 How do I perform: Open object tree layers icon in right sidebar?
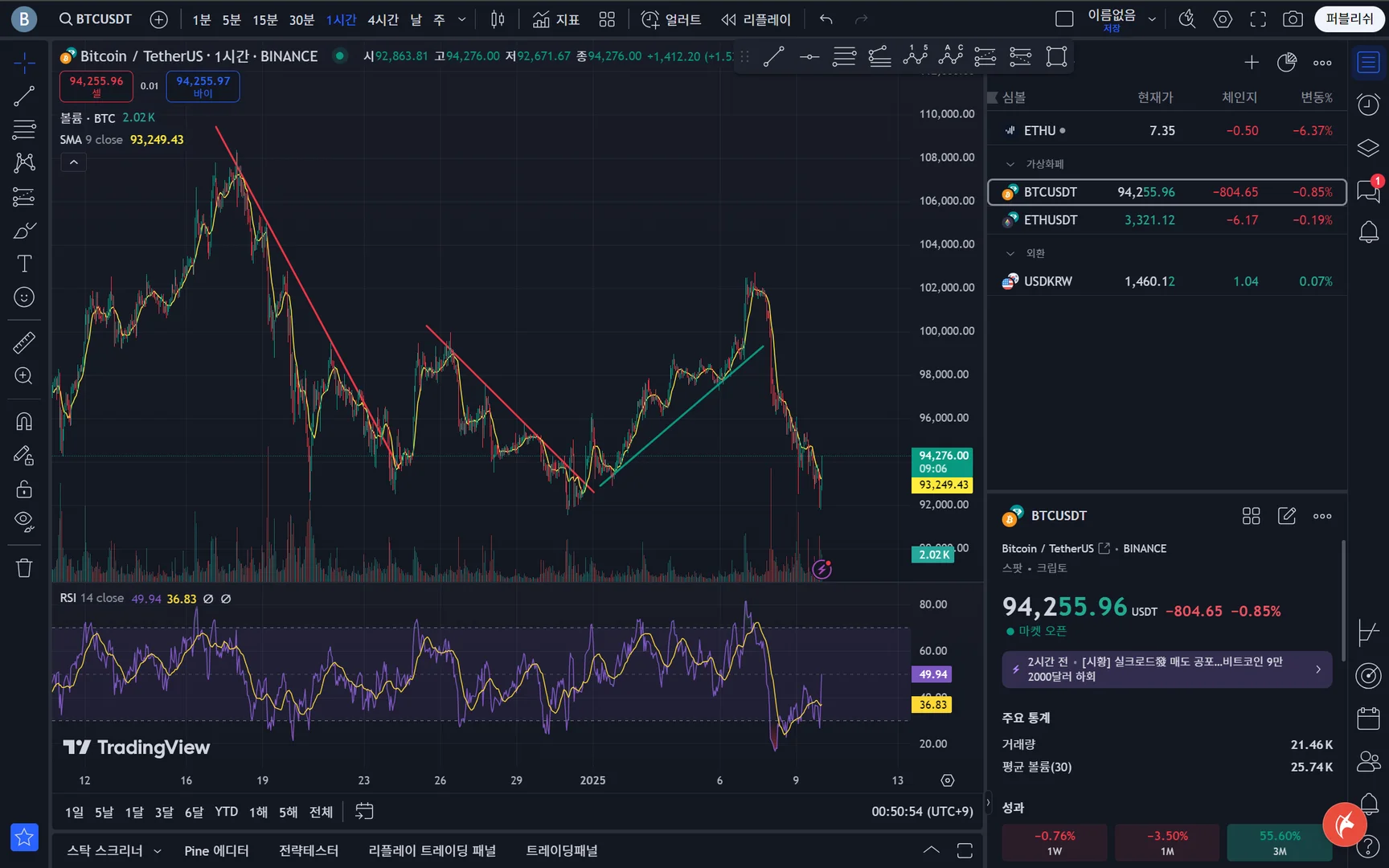click(1368, 148)
